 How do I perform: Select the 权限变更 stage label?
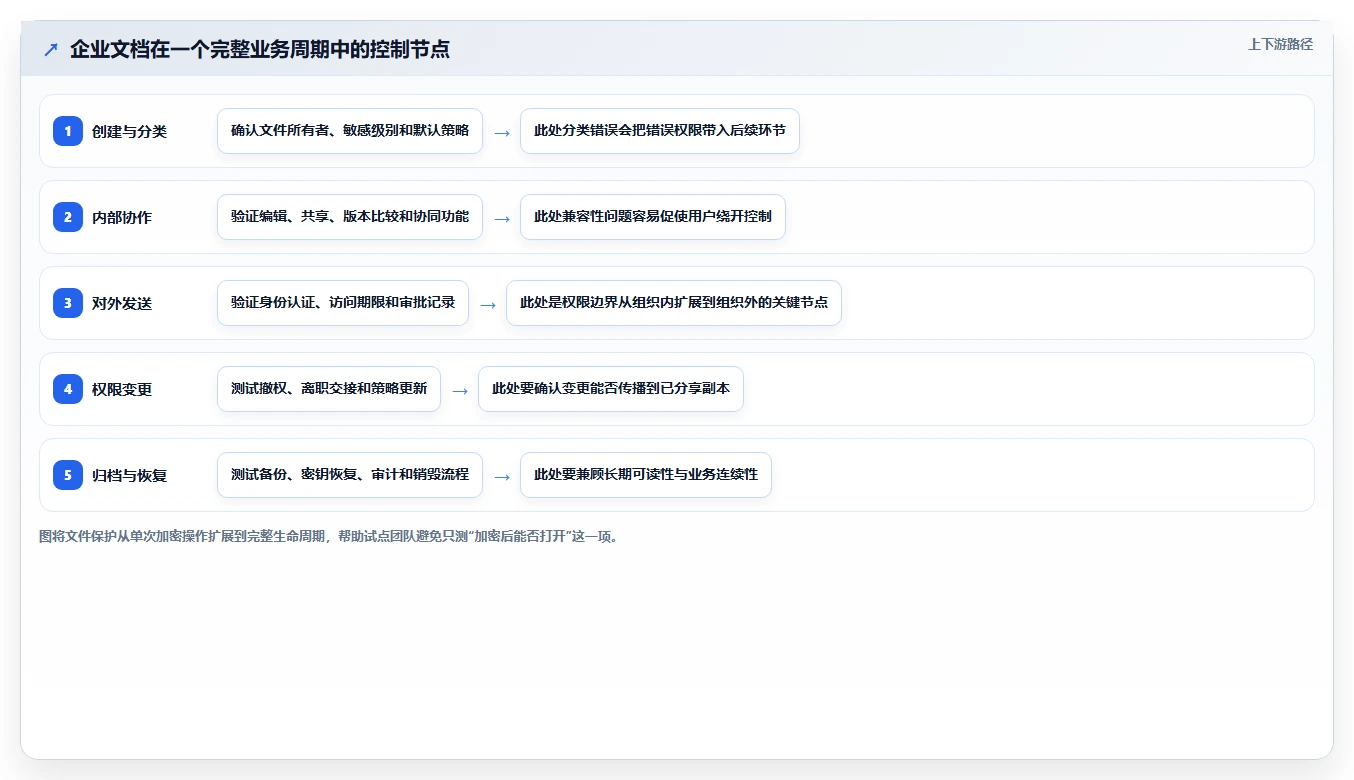coord(122,389)
